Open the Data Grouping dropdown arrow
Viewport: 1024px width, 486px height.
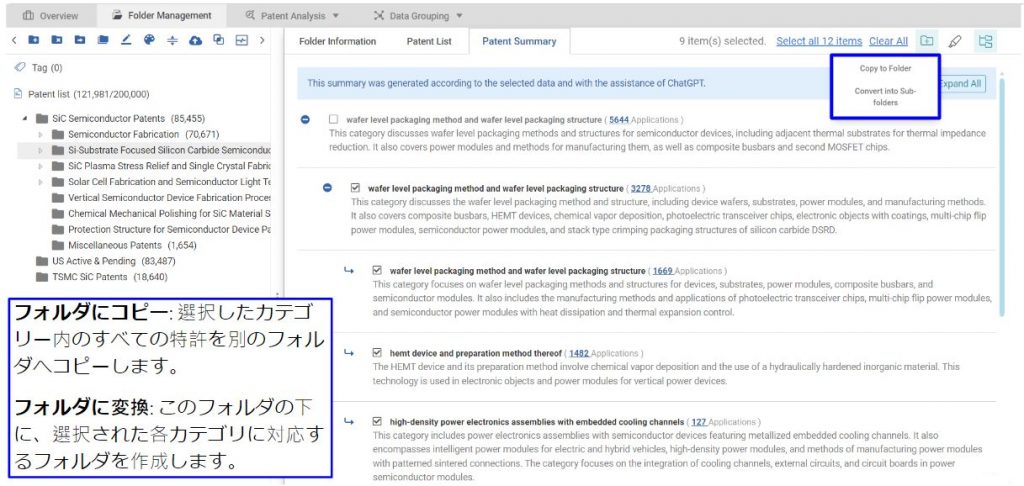tap(459, 15)
